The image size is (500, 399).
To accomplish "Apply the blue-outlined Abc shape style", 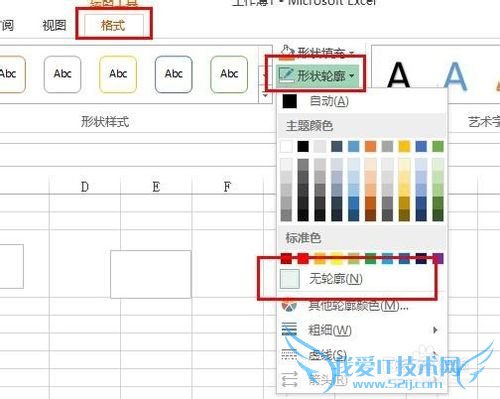I will (x=174, y=74).
